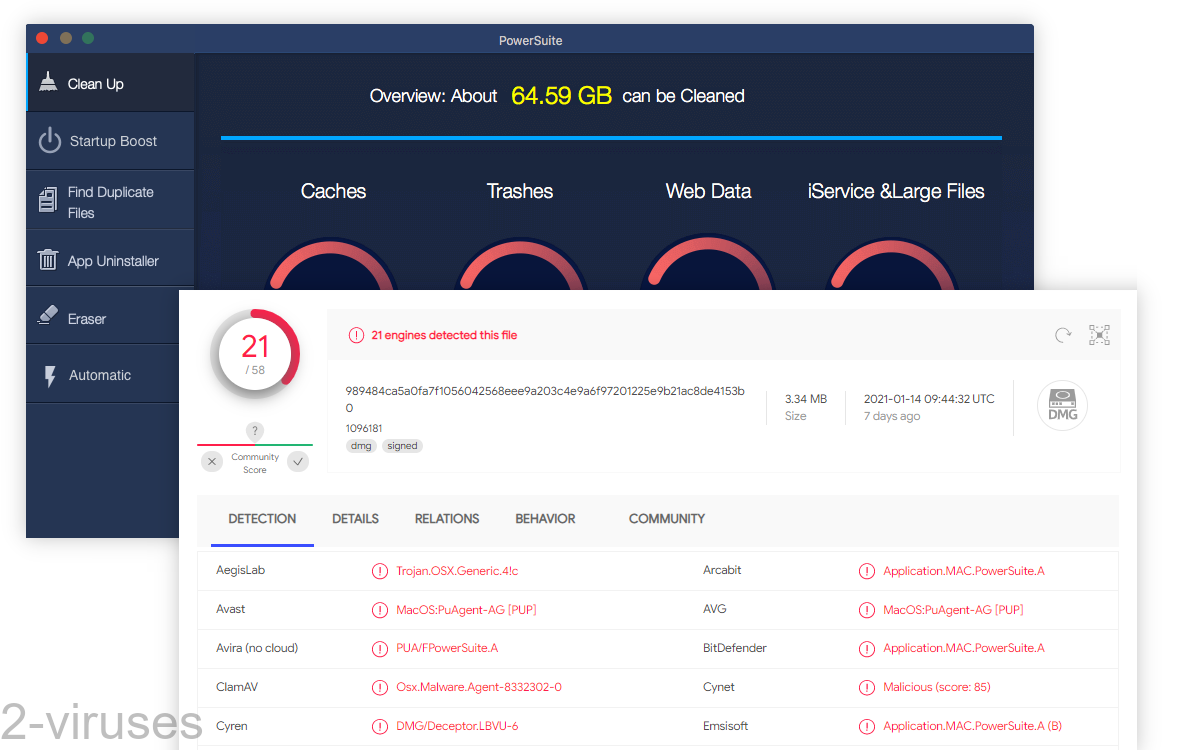View the BEHAVIOR tab
1200x750 pixels.
click(x=545, y=519)
